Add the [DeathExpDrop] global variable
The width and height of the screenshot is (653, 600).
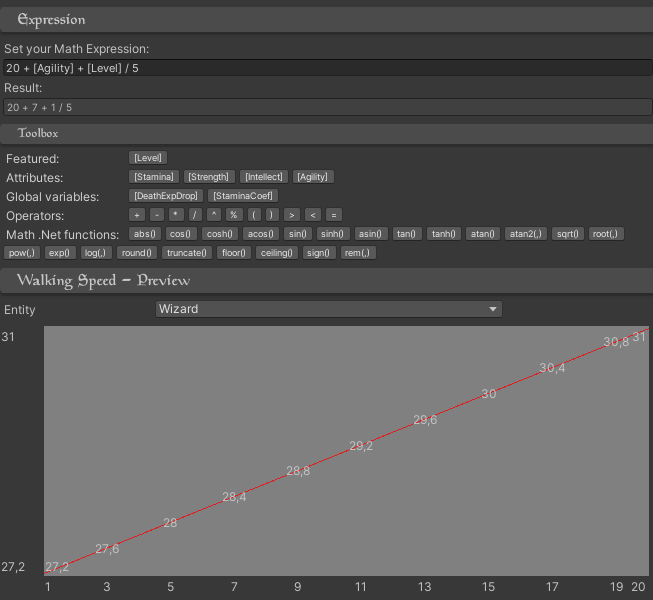pos(166,196)
